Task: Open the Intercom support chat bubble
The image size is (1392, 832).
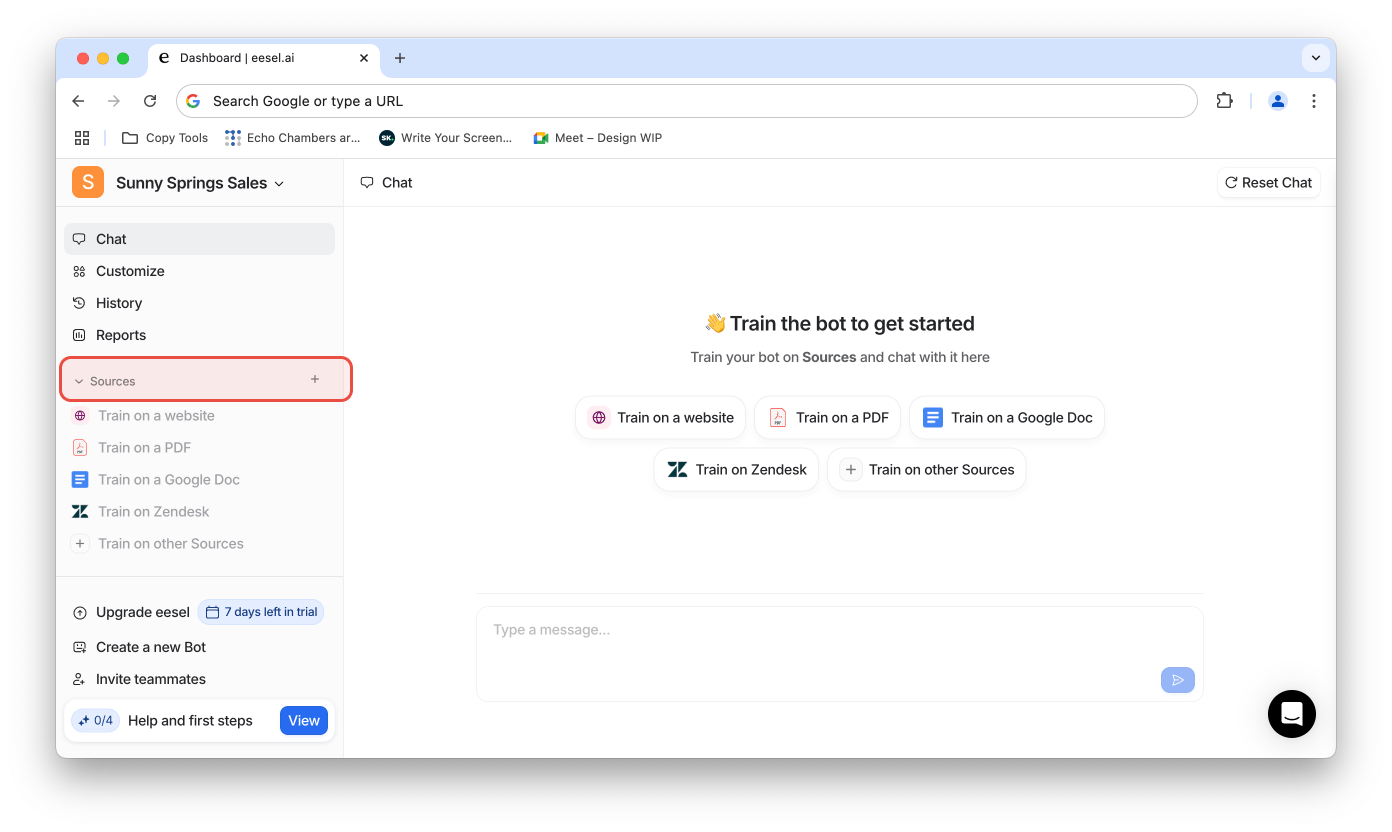Action: (1292, 714)
